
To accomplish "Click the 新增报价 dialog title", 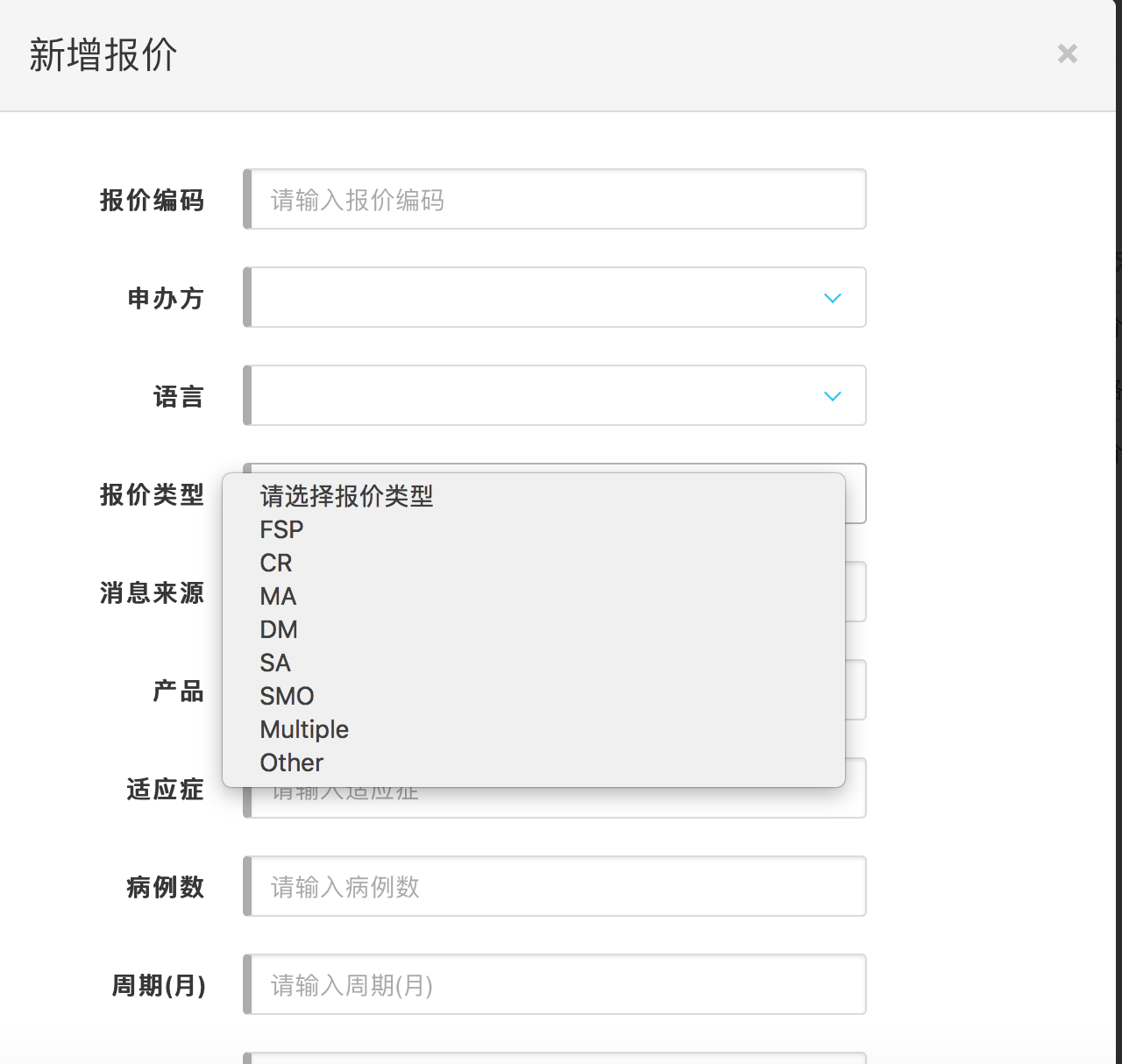I will point(103,55).
